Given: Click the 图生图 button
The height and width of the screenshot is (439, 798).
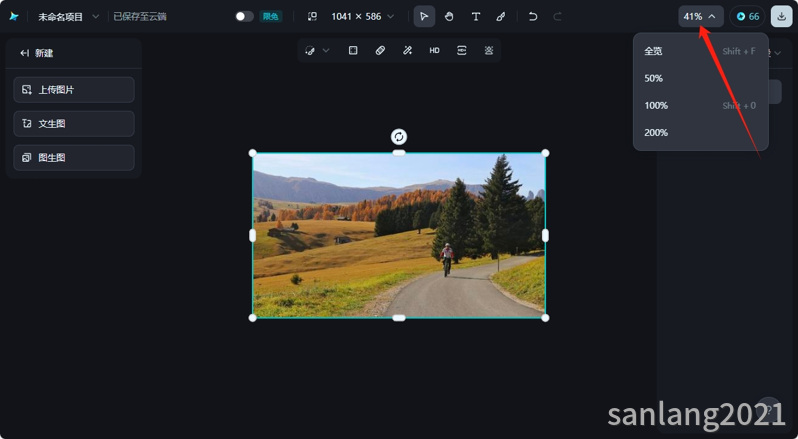Looking at the screenshot, I should point(74,158).
